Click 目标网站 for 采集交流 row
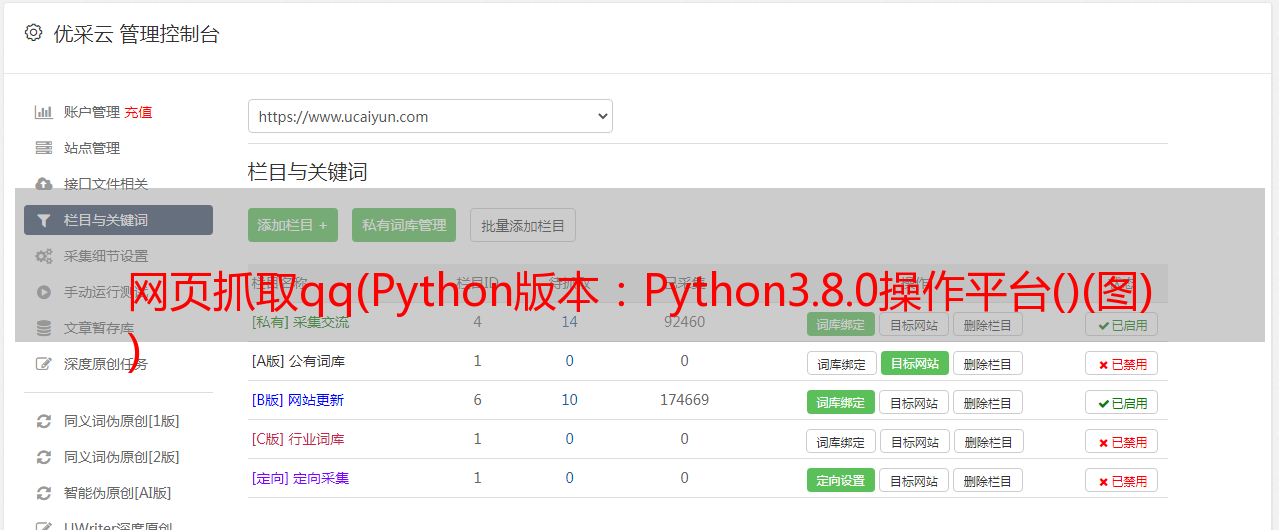 tap(914, 324)
